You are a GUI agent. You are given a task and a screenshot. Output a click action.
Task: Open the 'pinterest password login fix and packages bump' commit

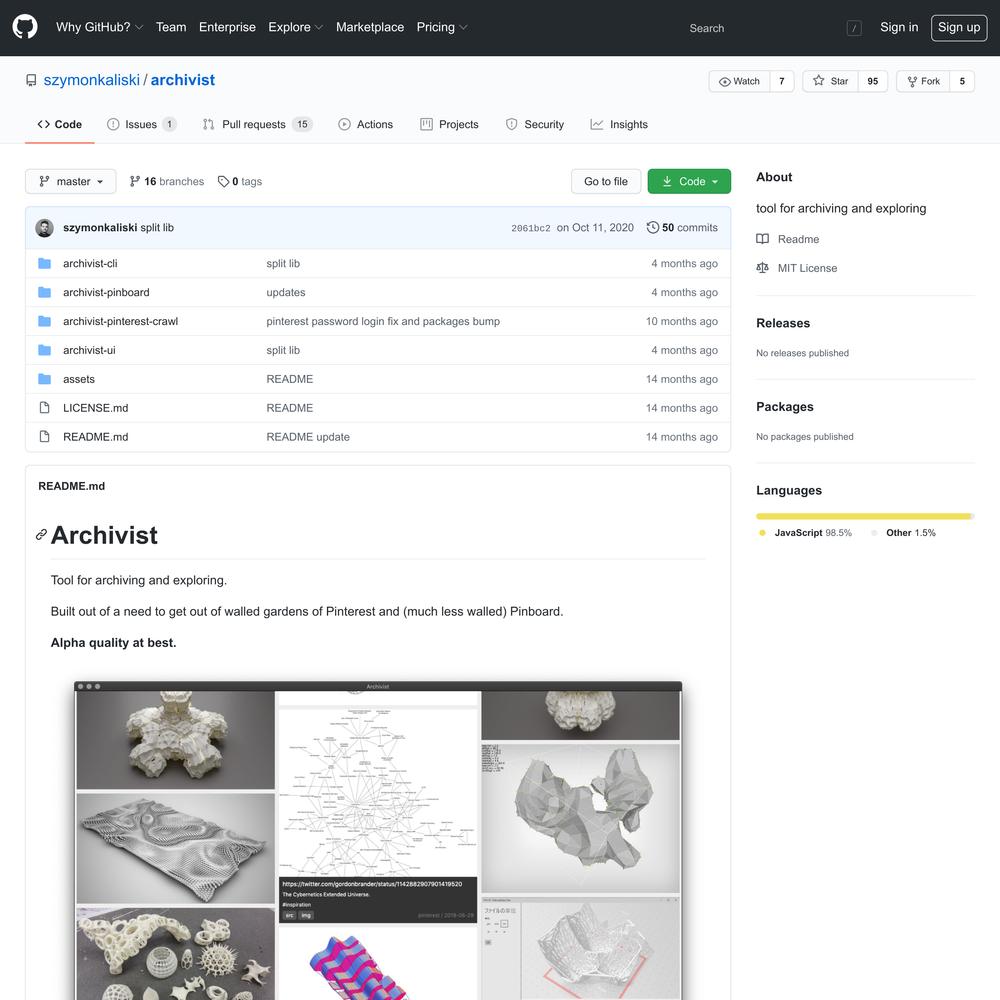click(x=383, y=321)
